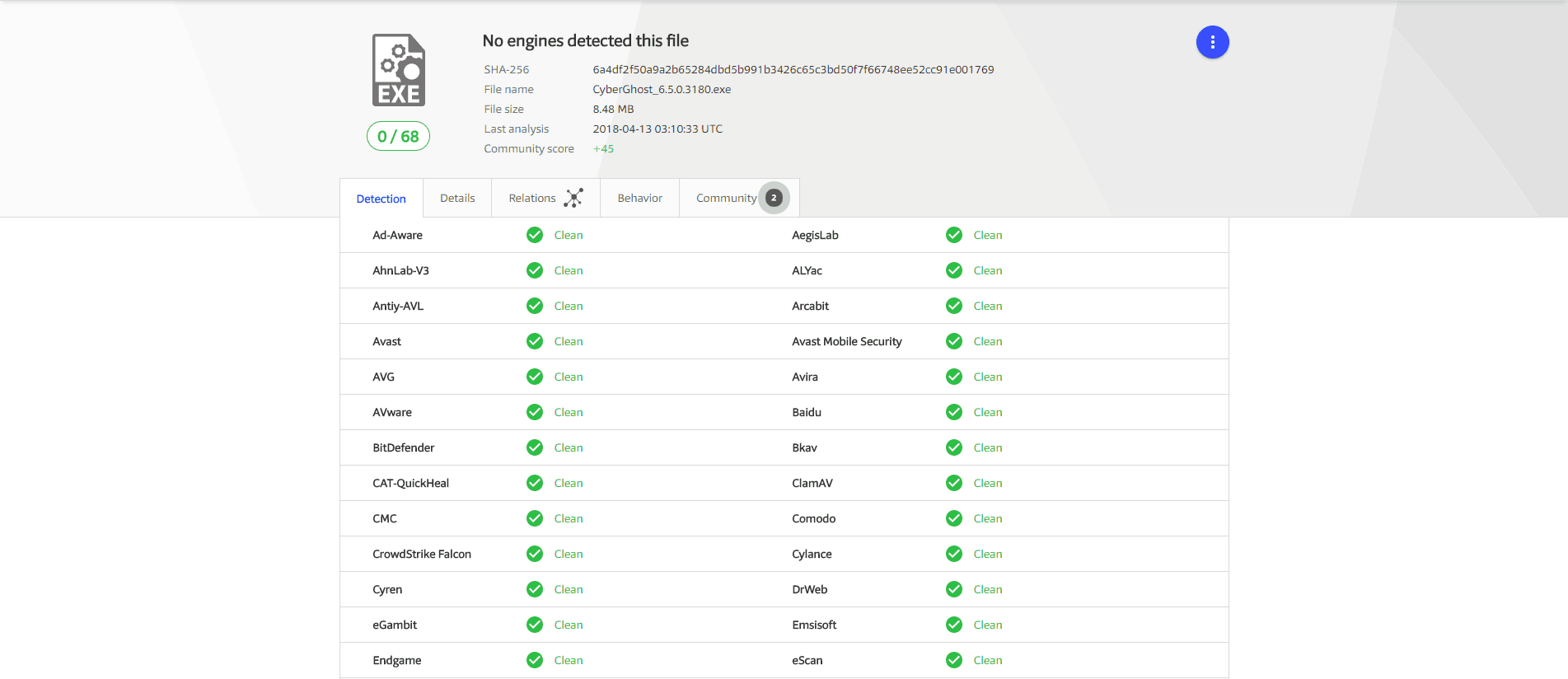
Task: Click the Avast Mobile Security engine name
Action: click(846, 341)
